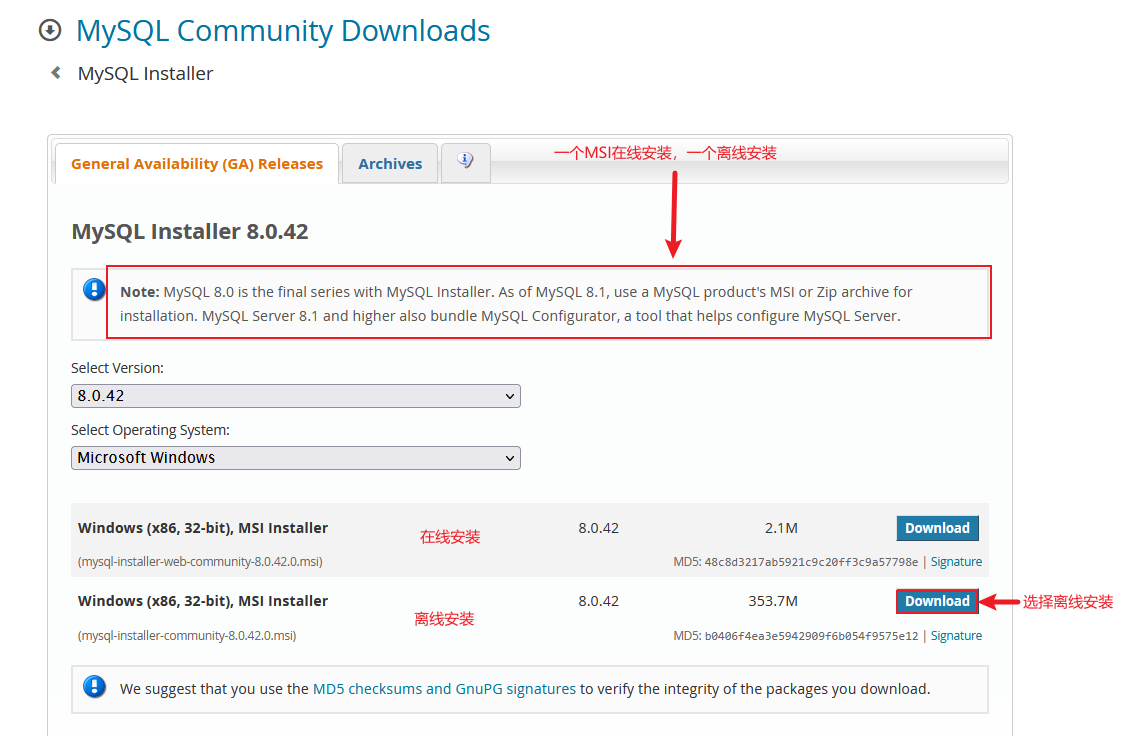The width and height of the screenshot is (1128, 736).
Task: Click the blue alert icon beside checksum suggestion
Action: 94,686
